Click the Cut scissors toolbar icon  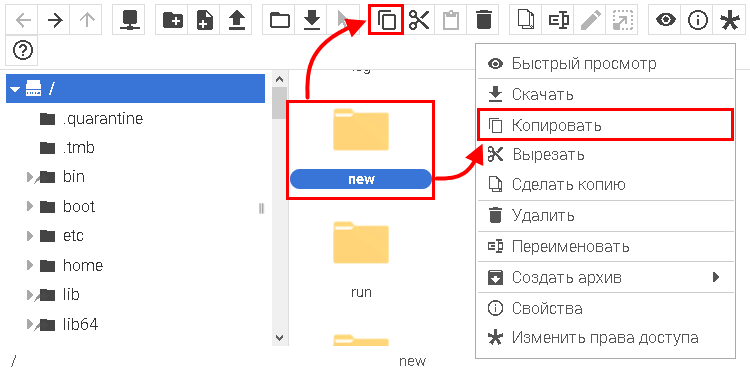(419, 20)
